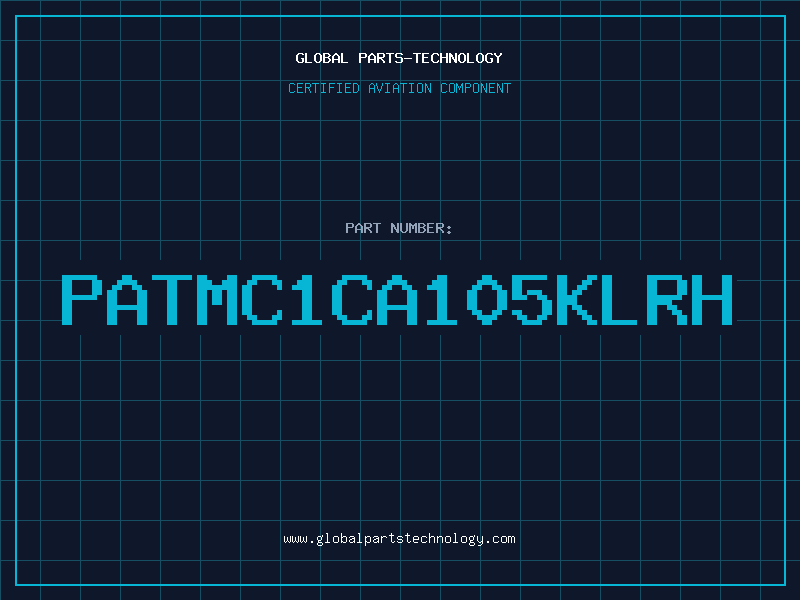Click the first letter P of the part number
The image size is (800, 600).
click(80, 300)
